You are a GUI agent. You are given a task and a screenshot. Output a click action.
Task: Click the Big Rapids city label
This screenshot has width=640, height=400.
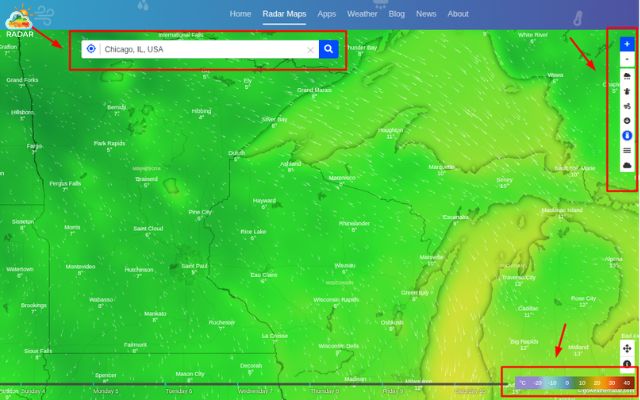pos(524,342)
